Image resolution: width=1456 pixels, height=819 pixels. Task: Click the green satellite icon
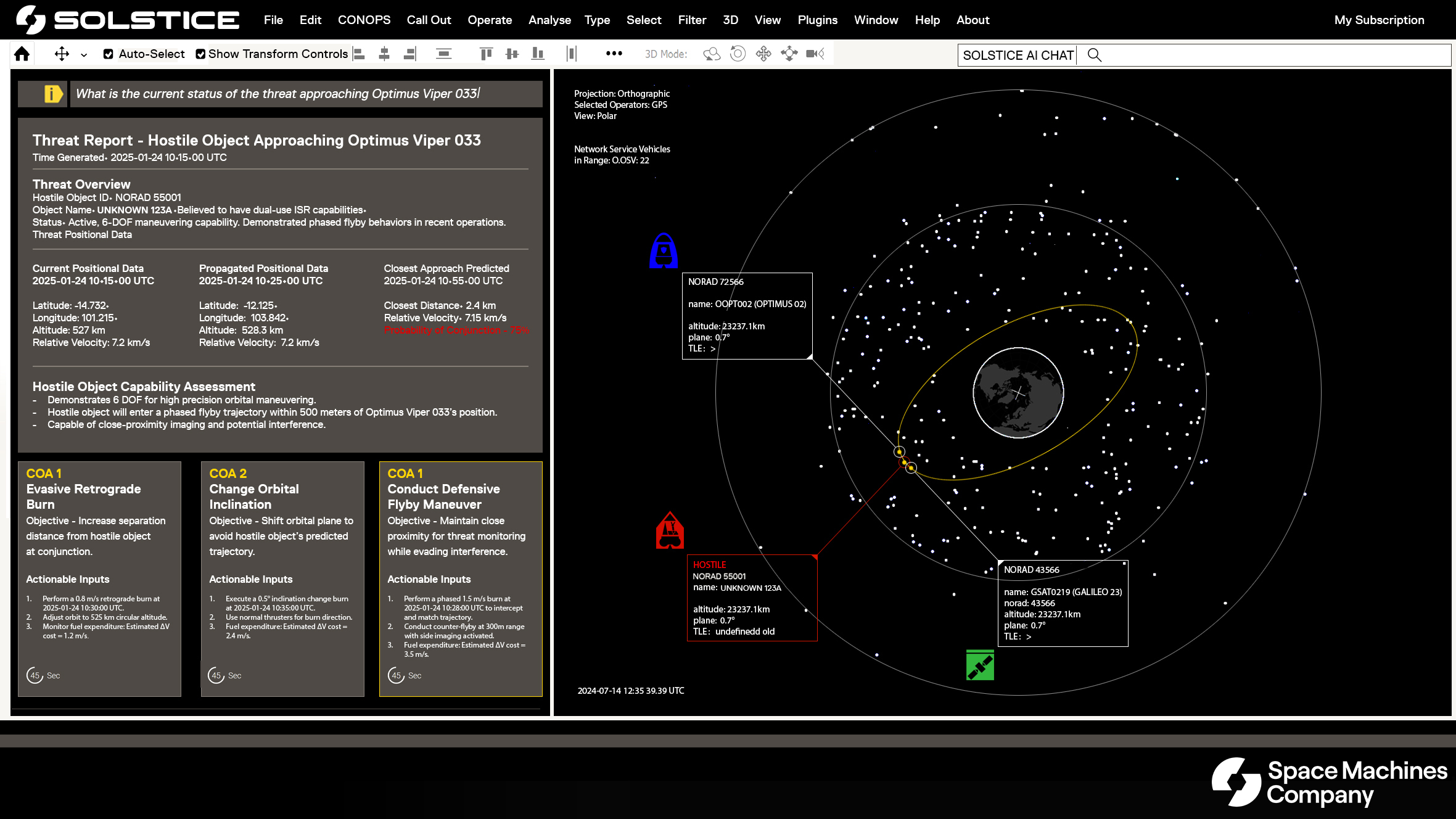tap(980, 665)
